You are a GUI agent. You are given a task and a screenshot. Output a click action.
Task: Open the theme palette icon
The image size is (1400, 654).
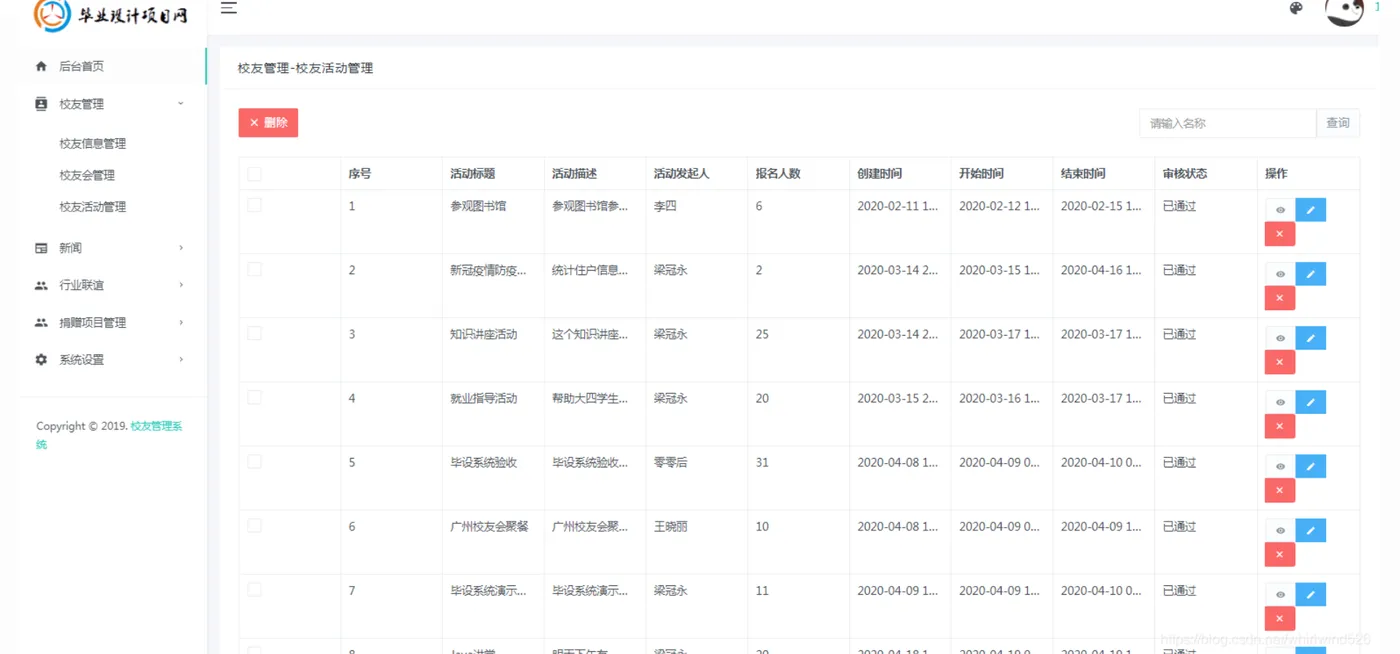pos(1296,9)
